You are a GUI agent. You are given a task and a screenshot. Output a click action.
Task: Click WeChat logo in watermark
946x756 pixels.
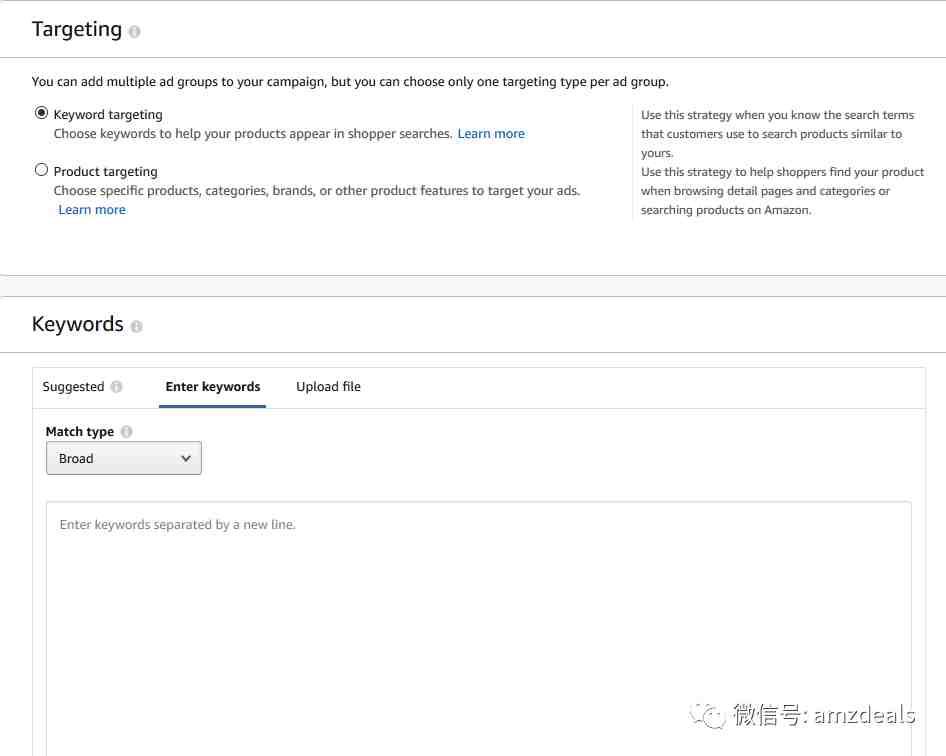click(708, 716)
